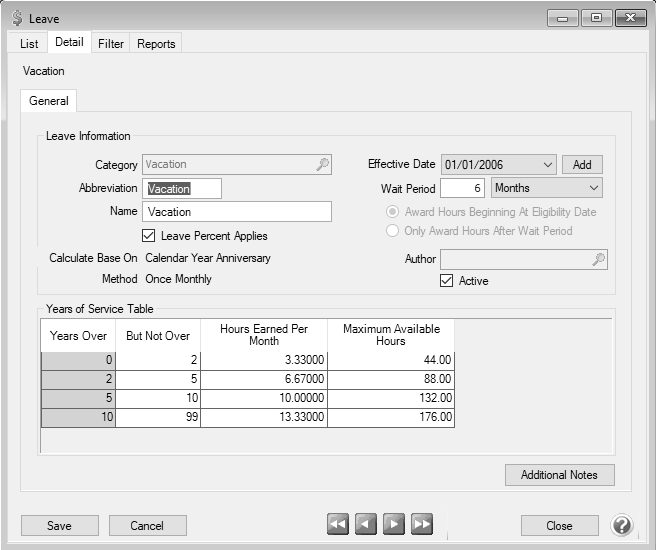The height and width of the screenshot is (550, 656).
Task: Go to the first record
Action: click(x=338, y=524)
